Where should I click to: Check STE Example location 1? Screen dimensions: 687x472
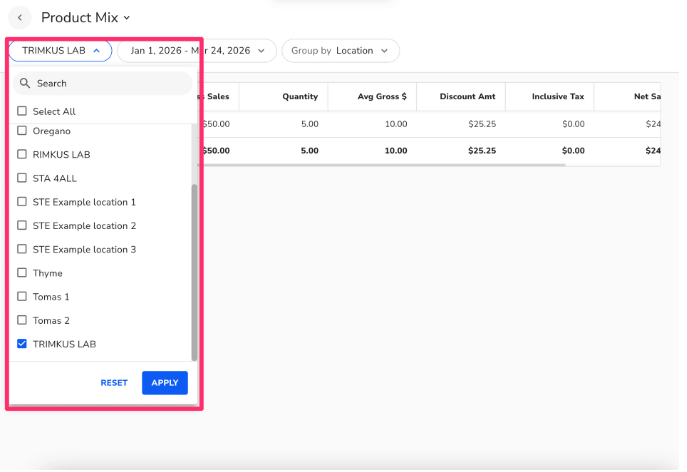pos(22,202)
